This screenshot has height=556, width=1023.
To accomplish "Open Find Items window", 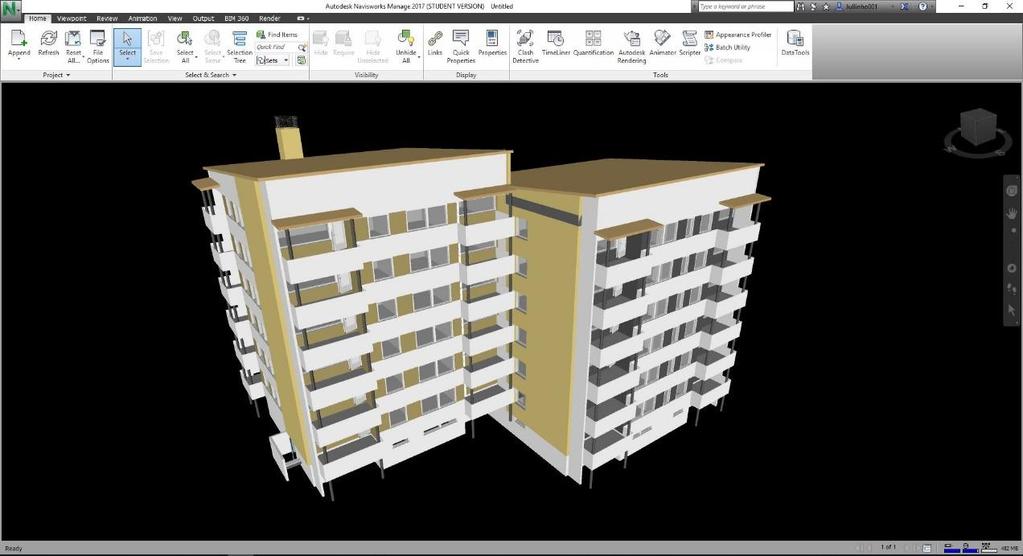I will pyautogui.click(x=277, y=35).
